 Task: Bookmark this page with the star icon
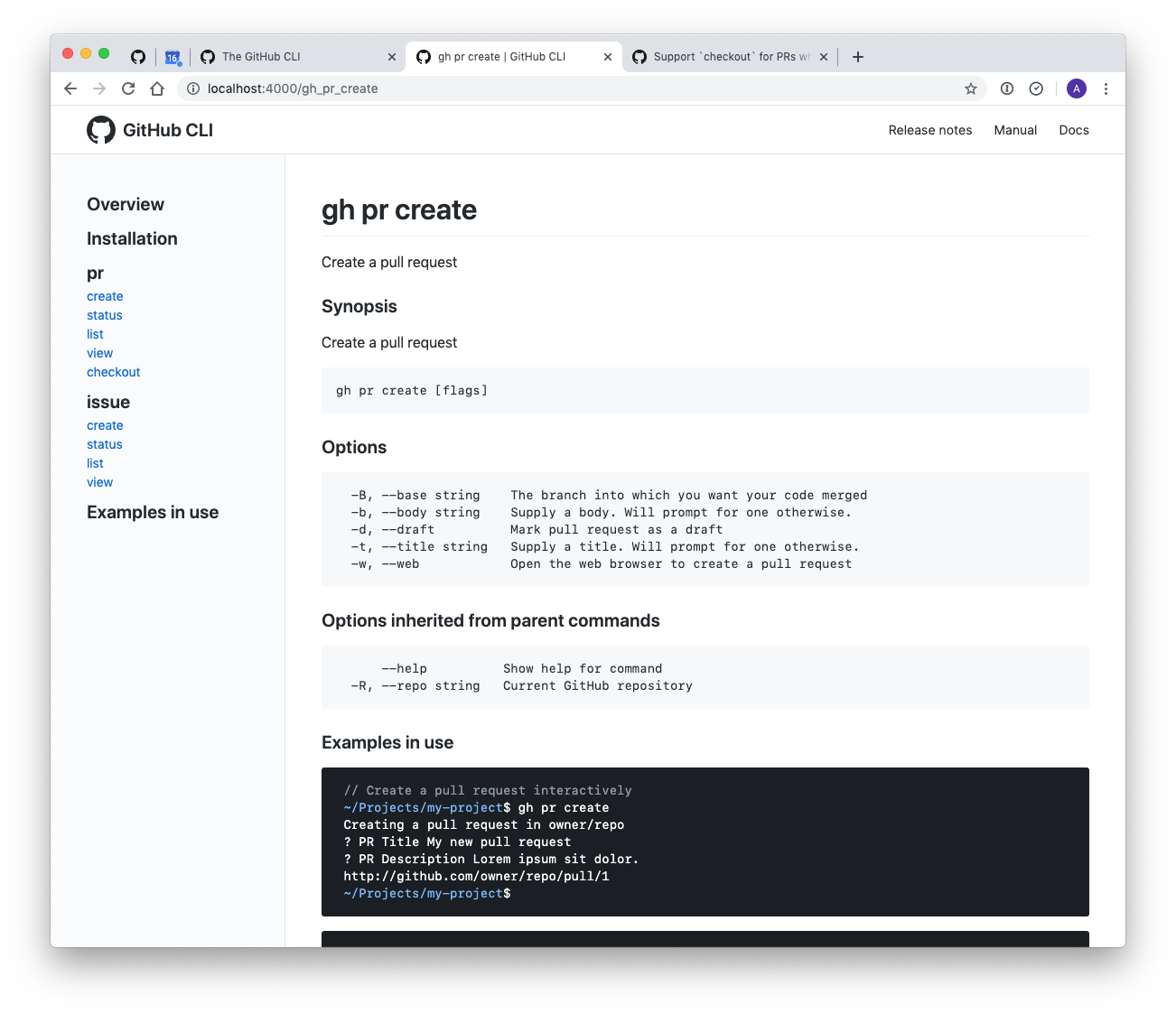(x=971, y=88)
